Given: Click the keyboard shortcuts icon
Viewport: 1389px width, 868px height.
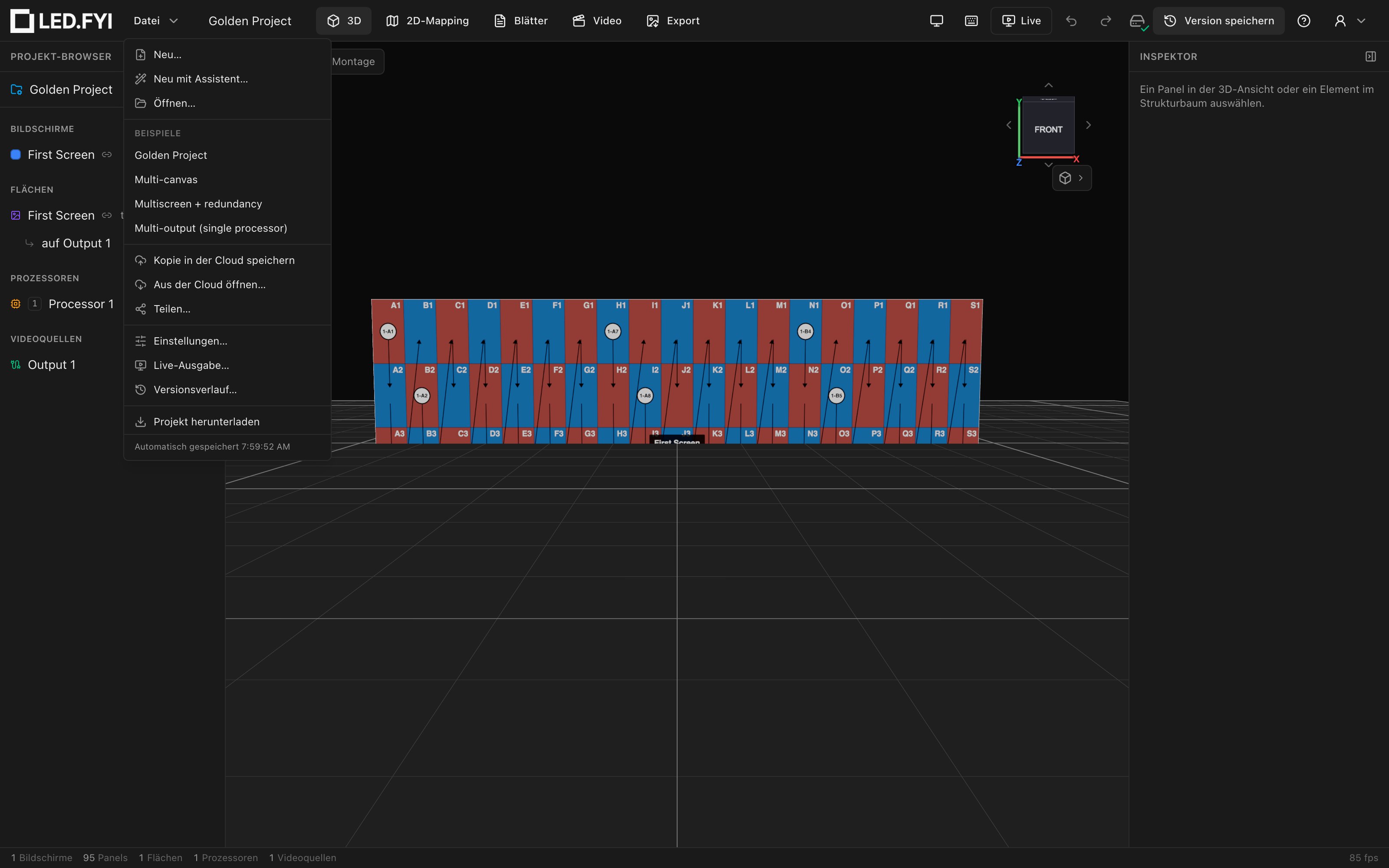Looking at the screenshot, I should coord(971,21).
